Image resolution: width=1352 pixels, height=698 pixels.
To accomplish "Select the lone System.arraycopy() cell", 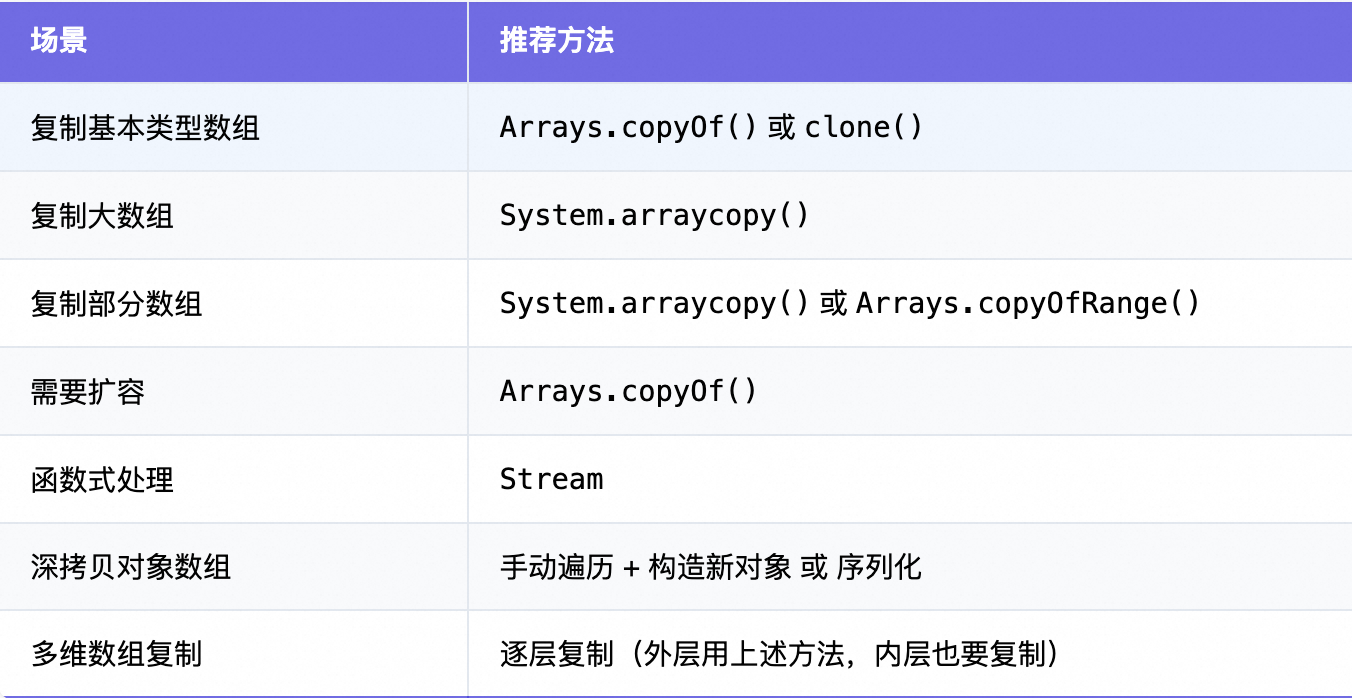I will [x=910, y=215].
